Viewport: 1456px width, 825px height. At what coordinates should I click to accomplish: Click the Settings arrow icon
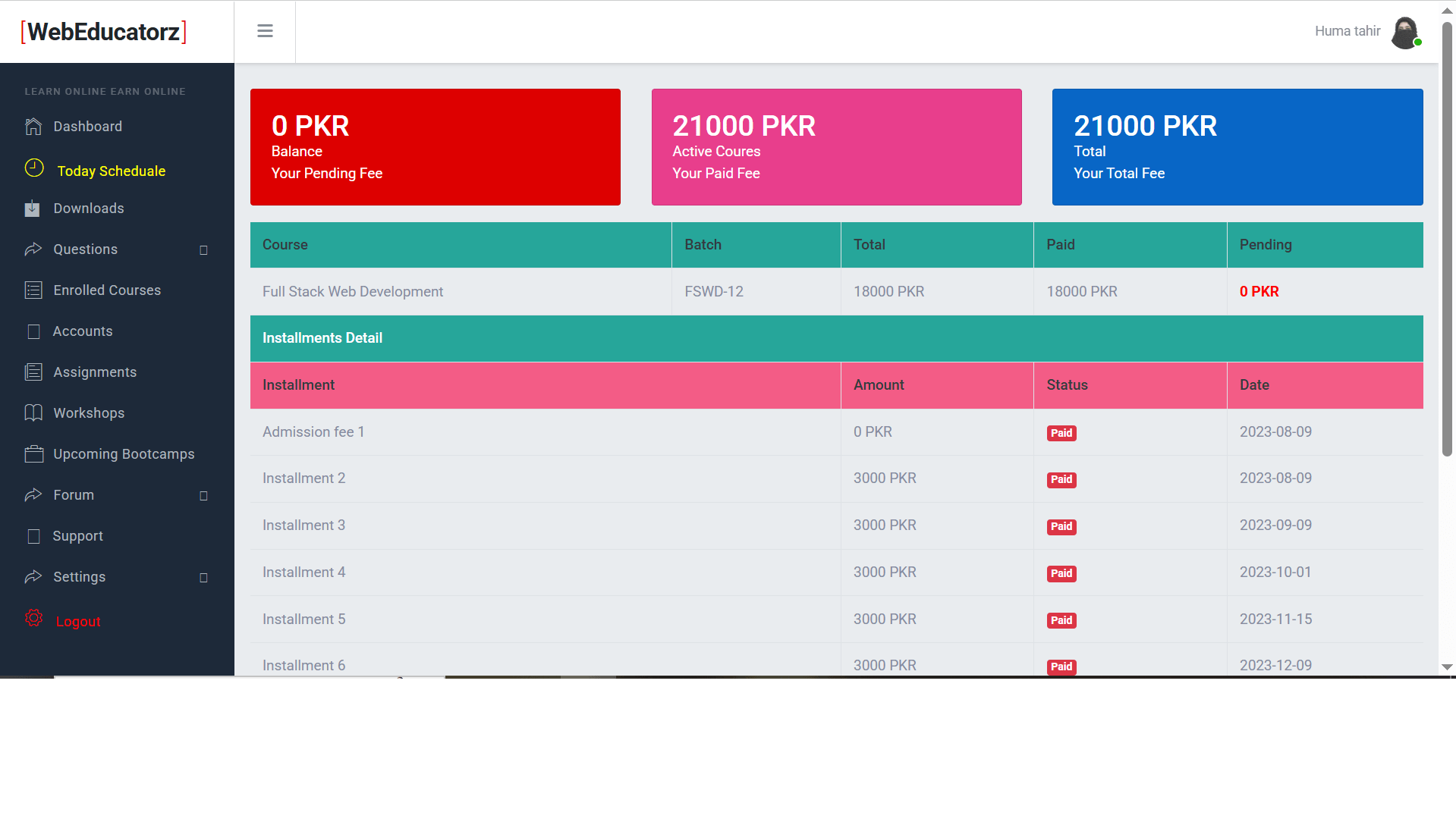tap(33, 576)
